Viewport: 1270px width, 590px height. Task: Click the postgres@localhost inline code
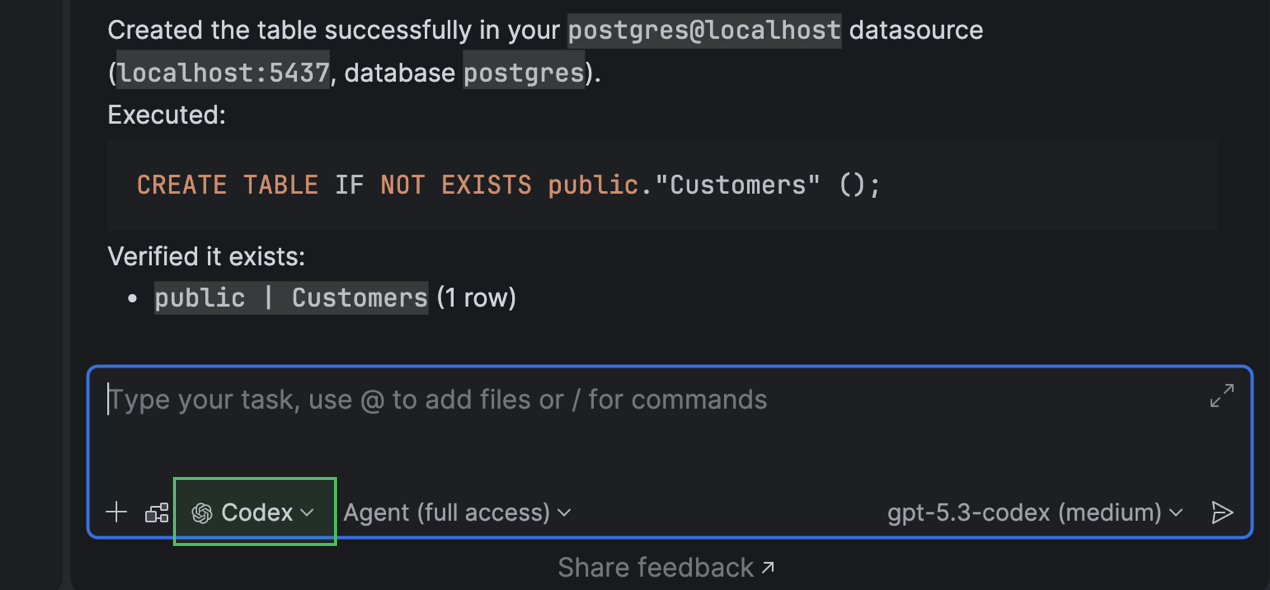point(704,30)
